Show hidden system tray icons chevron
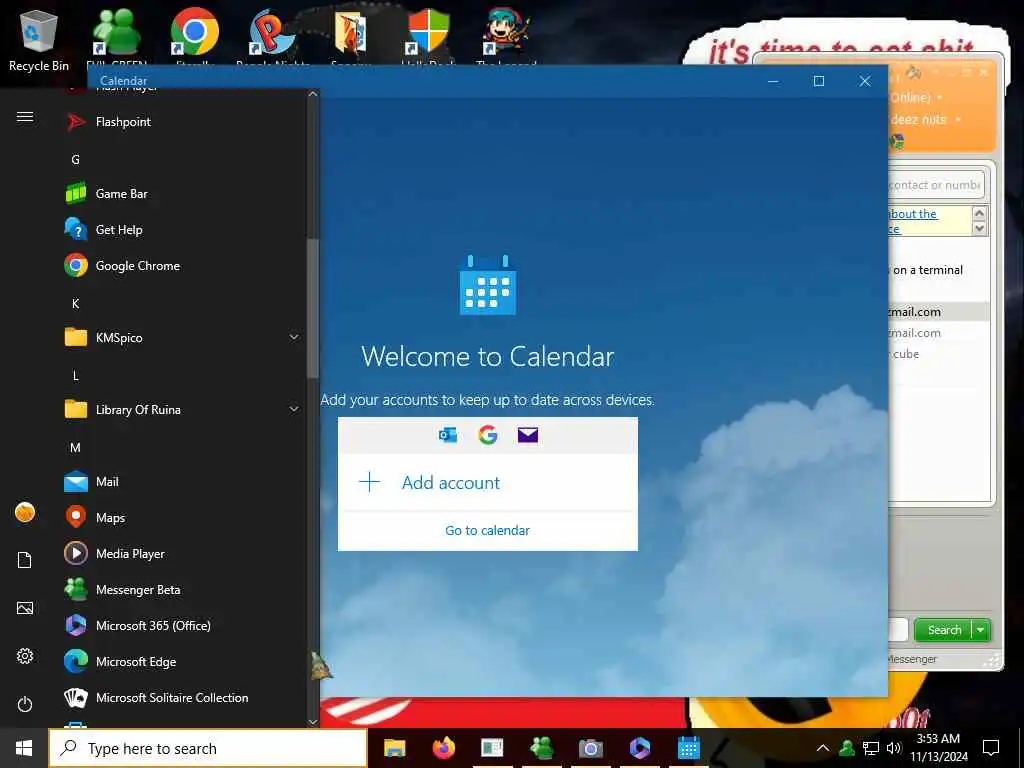 (823, 748)
